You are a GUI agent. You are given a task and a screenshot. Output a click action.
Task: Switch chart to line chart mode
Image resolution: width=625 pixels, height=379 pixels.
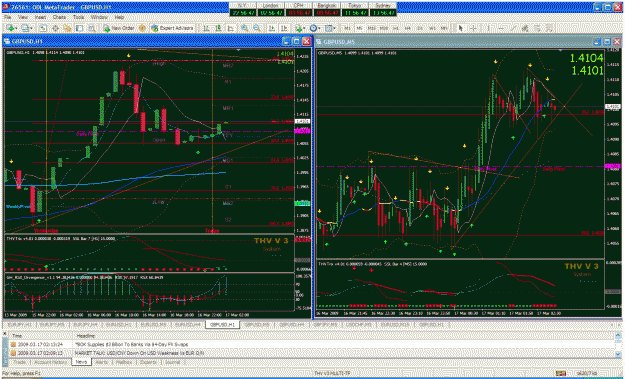230,28
